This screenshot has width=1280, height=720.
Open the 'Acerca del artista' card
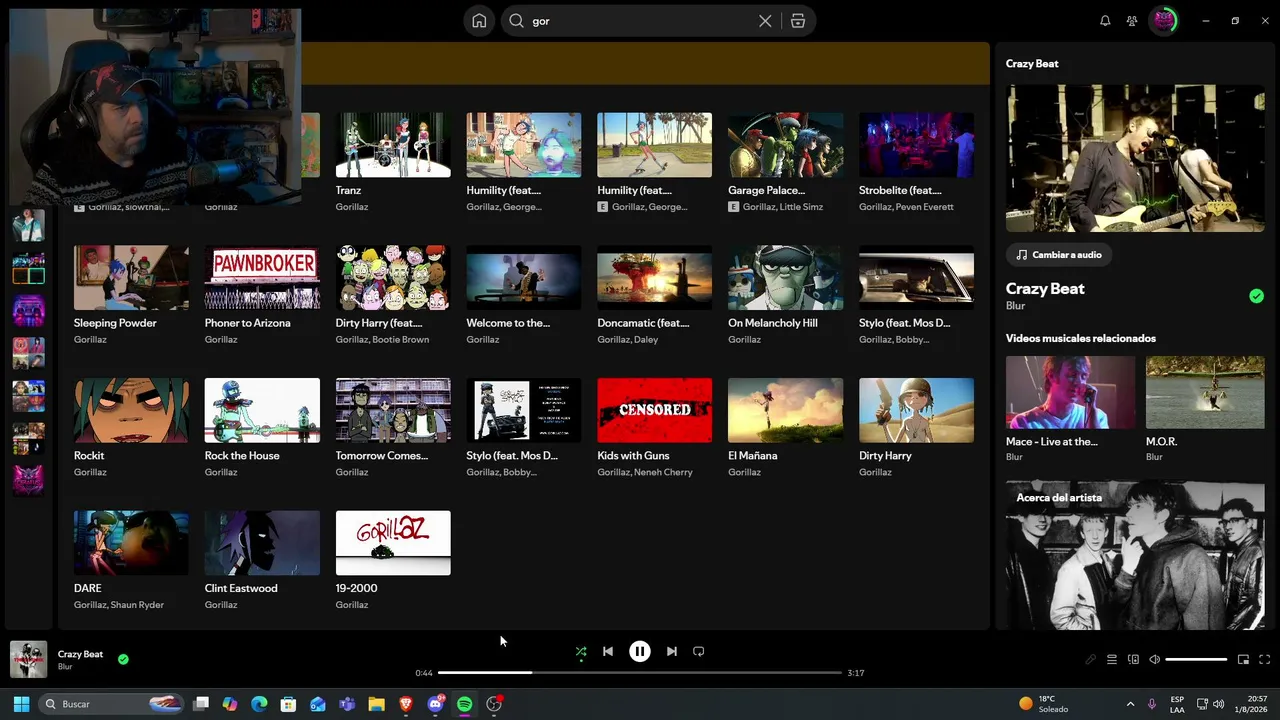1135,555
